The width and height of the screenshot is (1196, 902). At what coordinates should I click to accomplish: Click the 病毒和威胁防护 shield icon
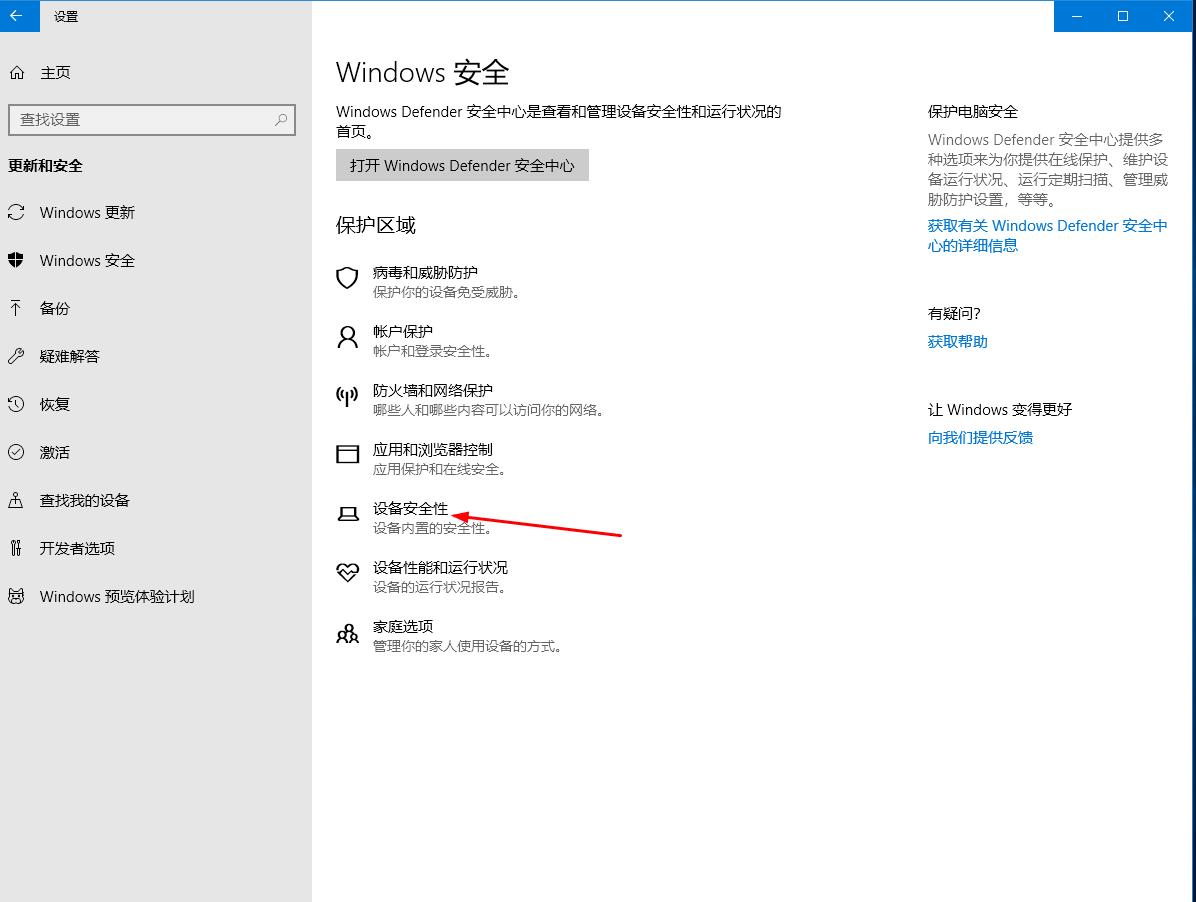click(347, 278)
